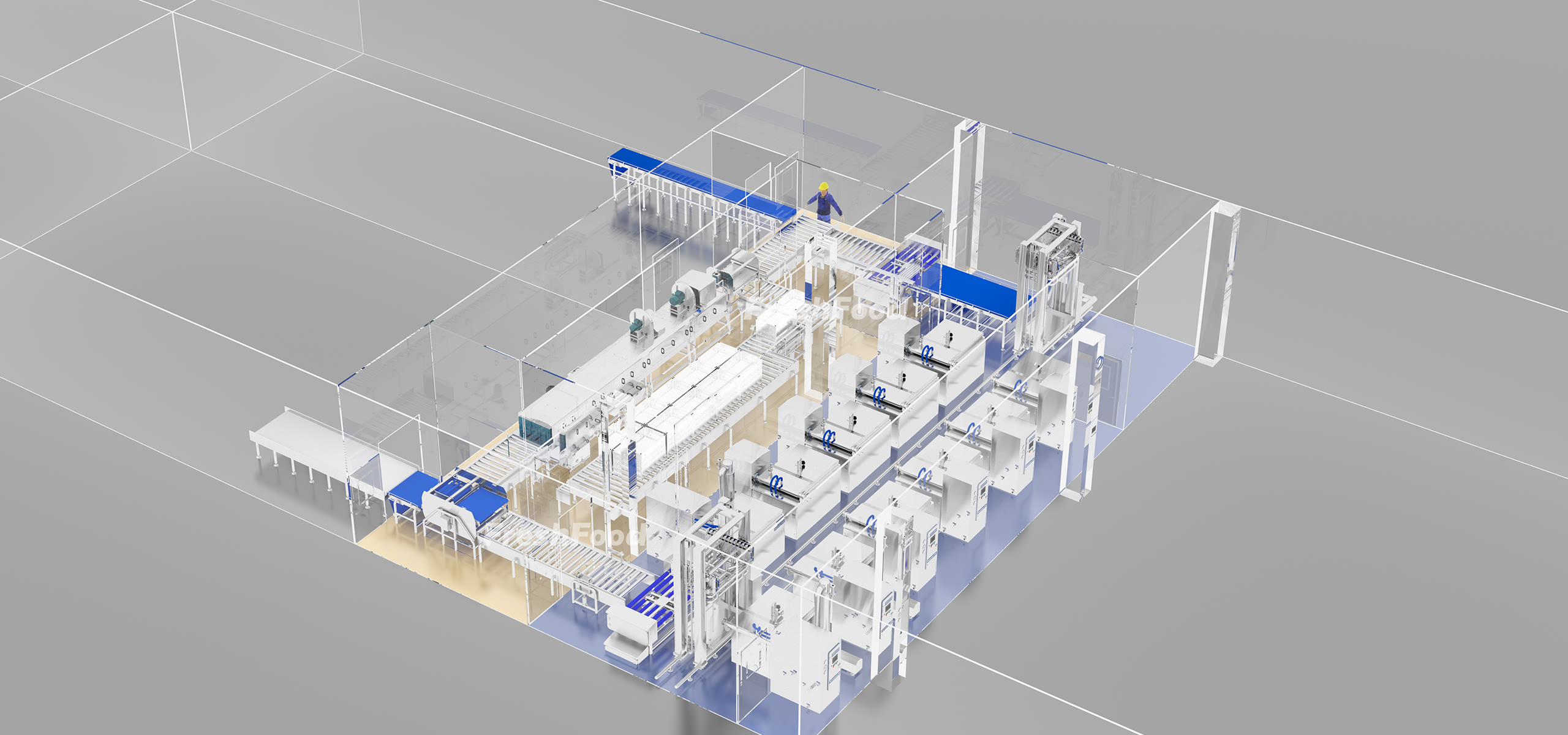The width and height of the screenshot is (1568, 735).
Task: Click the worker wearing the yellow hard hat
Action: [x=824, y=204]
